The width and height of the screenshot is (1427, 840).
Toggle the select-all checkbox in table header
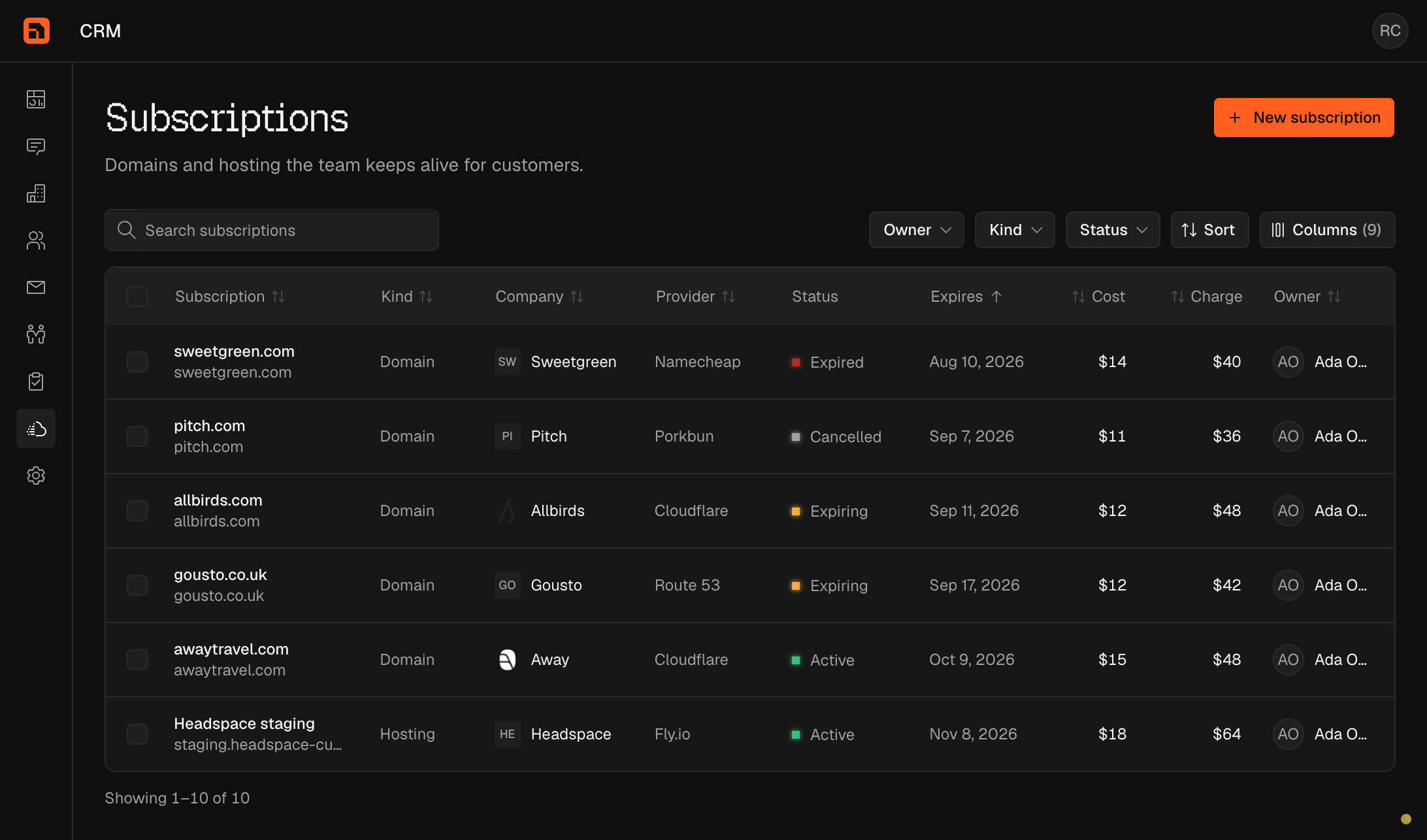(x=137, y=297)
